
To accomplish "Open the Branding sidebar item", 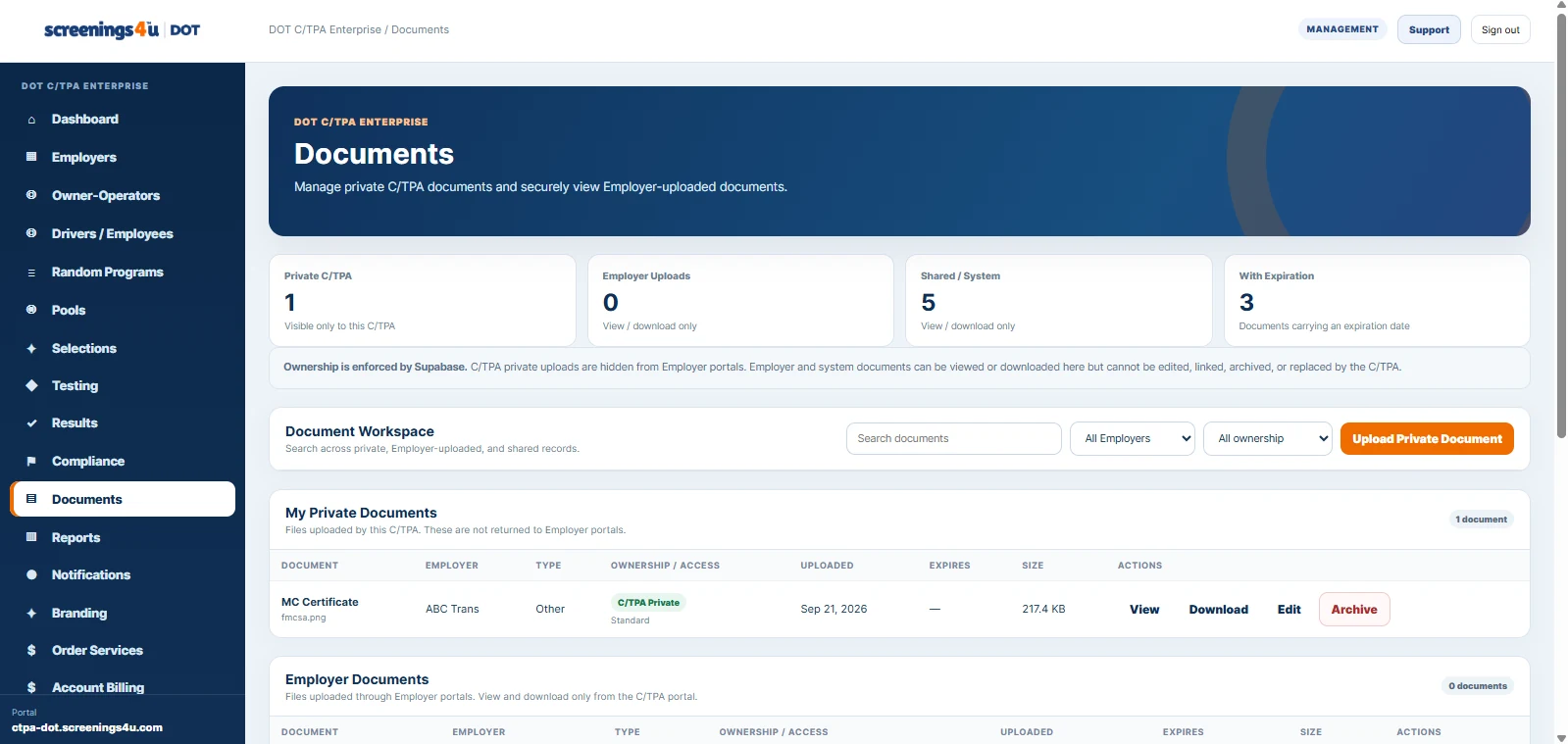I will coord(123,613).
